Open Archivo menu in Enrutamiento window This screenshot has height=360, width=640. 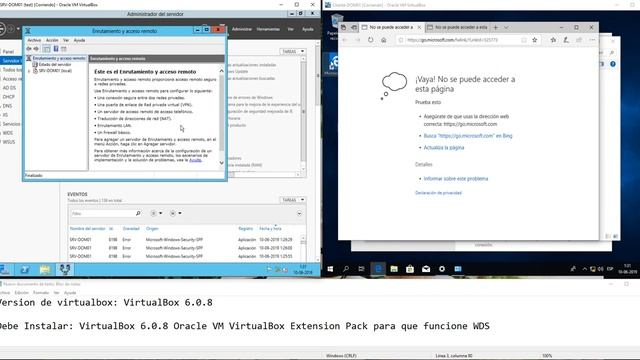(34, 40)
